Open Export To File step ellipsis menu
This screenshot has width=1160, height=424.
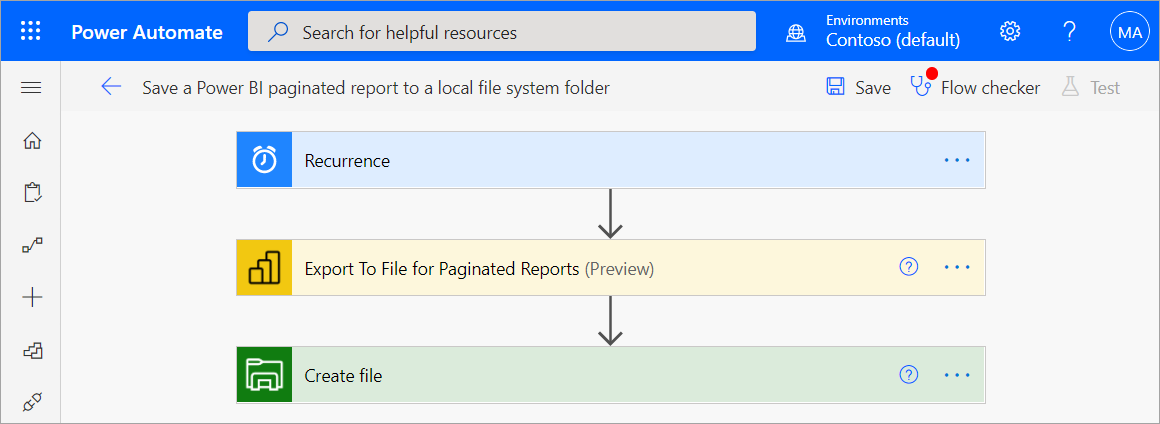957,267
